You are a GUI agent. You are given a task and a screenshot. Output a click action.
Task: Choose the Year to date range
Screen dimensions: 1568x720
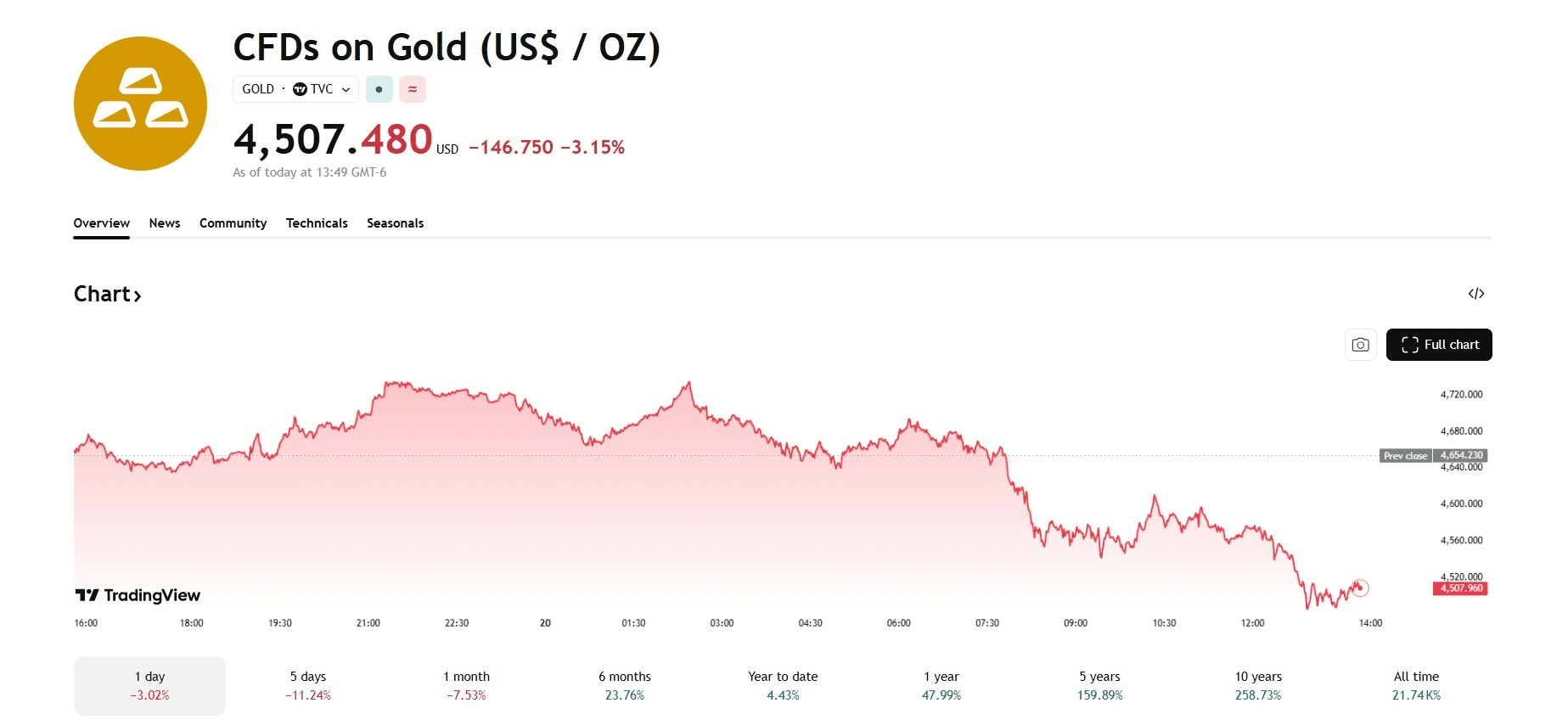coord(783,685)
